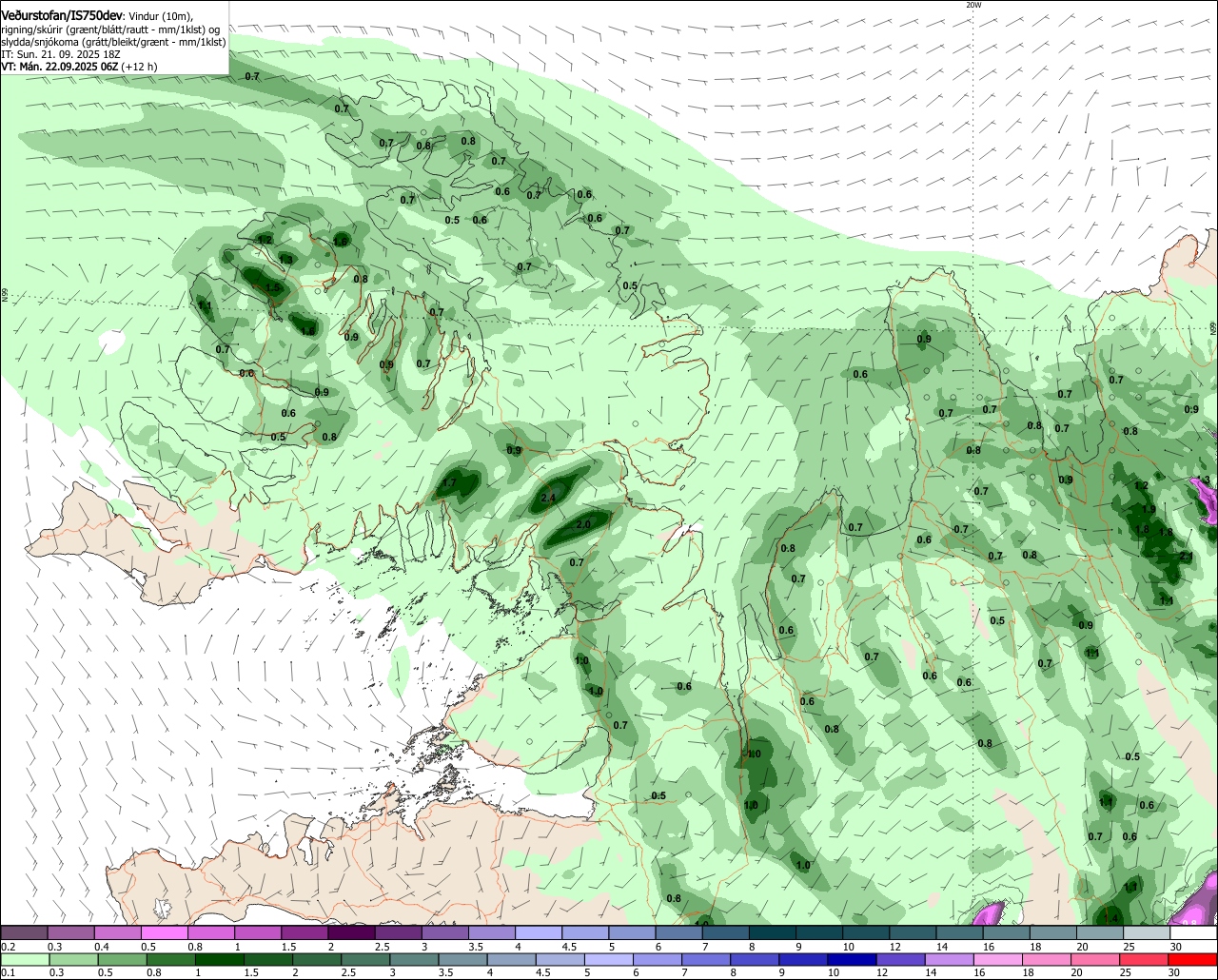This screenshot has width=1218, height=980.
Task: Click upper legend swatch starting at 0.2
Action: click(x=25, y=932)
